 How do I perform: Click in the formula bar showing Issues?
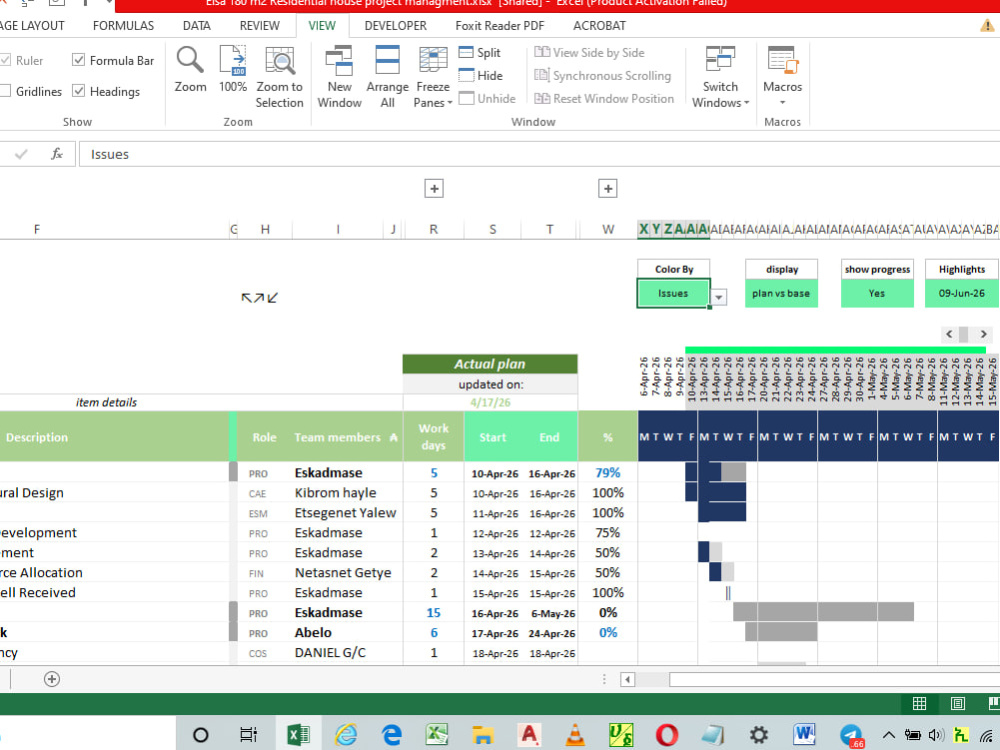pyautogui.click(x=538, y=154)
